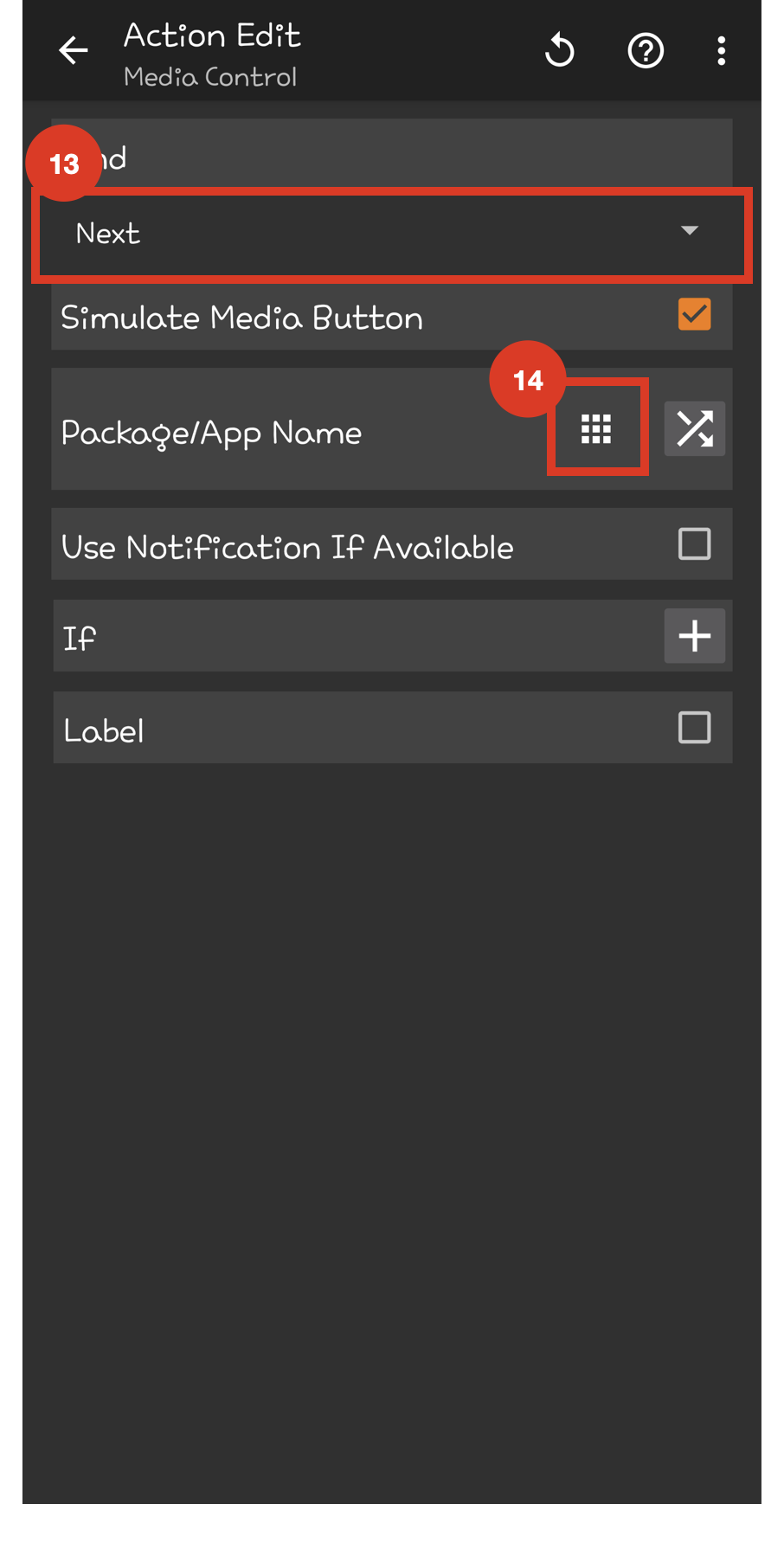Tap the revert changes circular arrow icon
Image resolution: width=784 pixels, height=1549 pixels.
pos(560,50)
